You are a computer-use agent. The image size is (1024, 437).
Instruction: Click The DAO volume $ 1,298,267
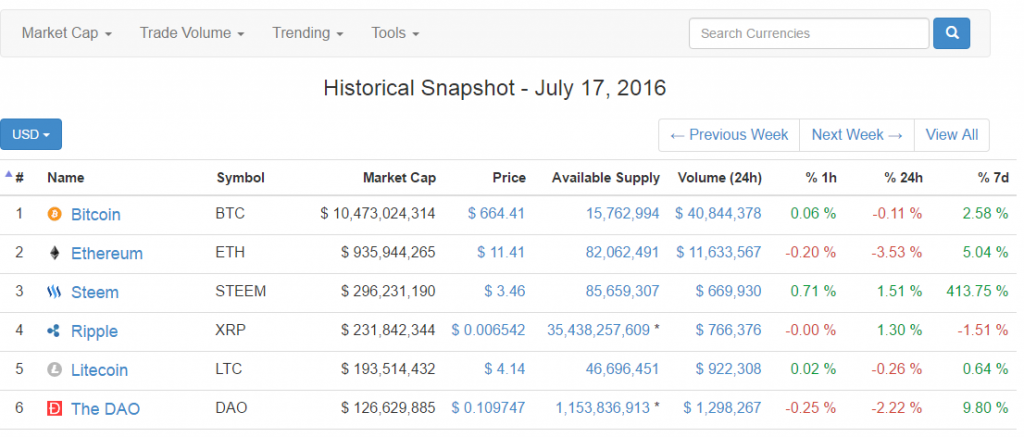[x=722, y=408]
